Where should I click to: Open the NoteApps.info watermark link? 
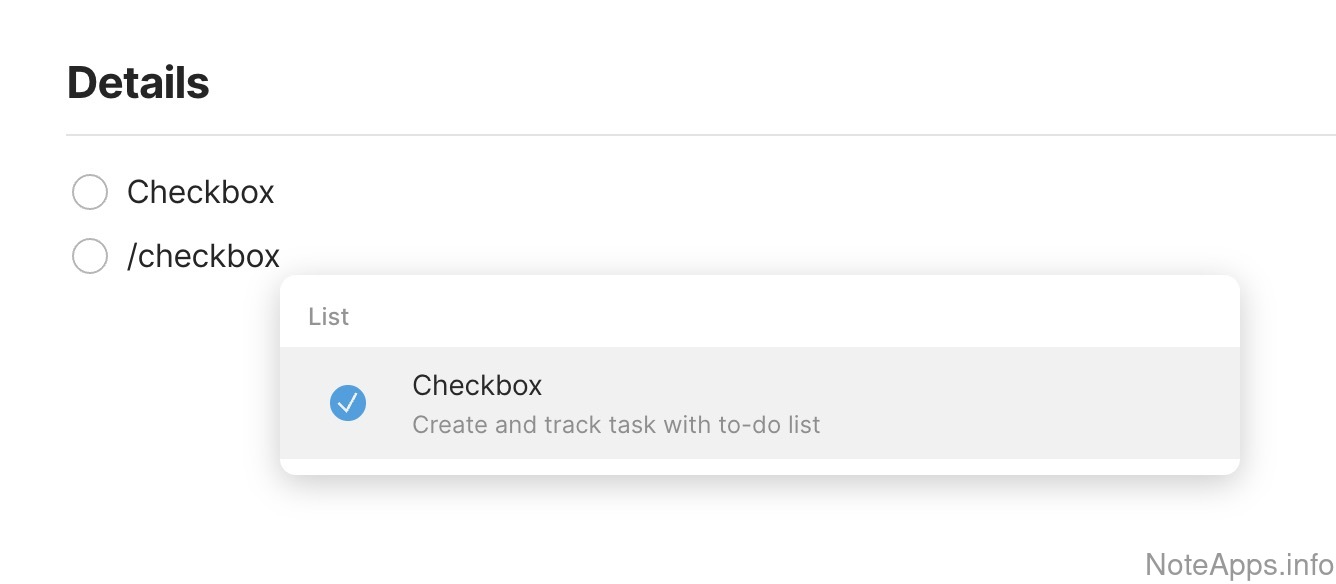coord(1239,564)
